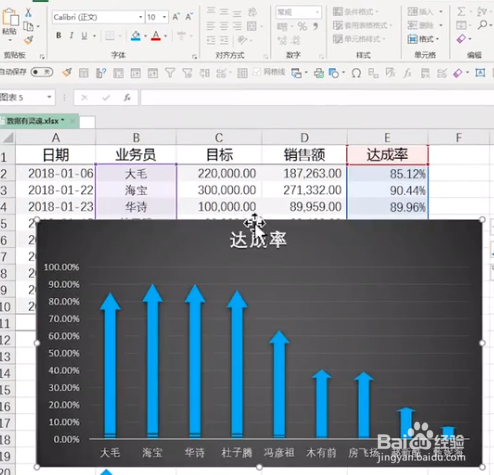494x475 pixels.
Task: Open the Calibri font name dropdown
Action: [x=141, y=17]
